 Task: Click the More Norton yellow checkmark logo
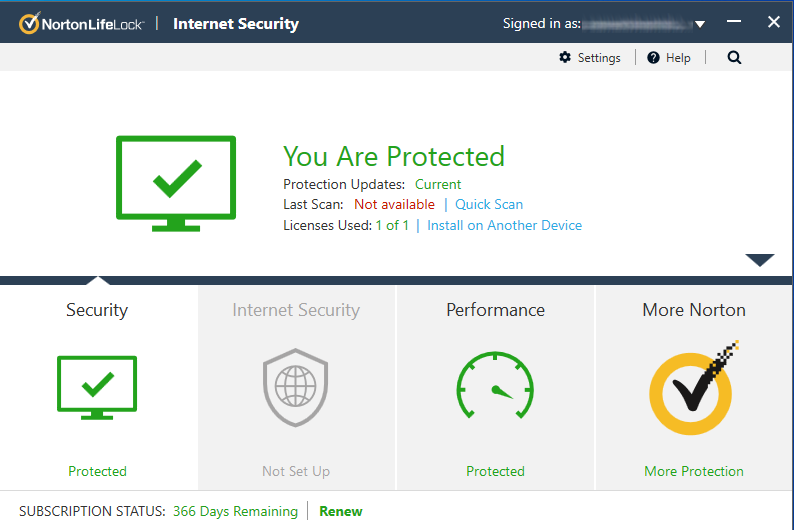pos(694,386)
